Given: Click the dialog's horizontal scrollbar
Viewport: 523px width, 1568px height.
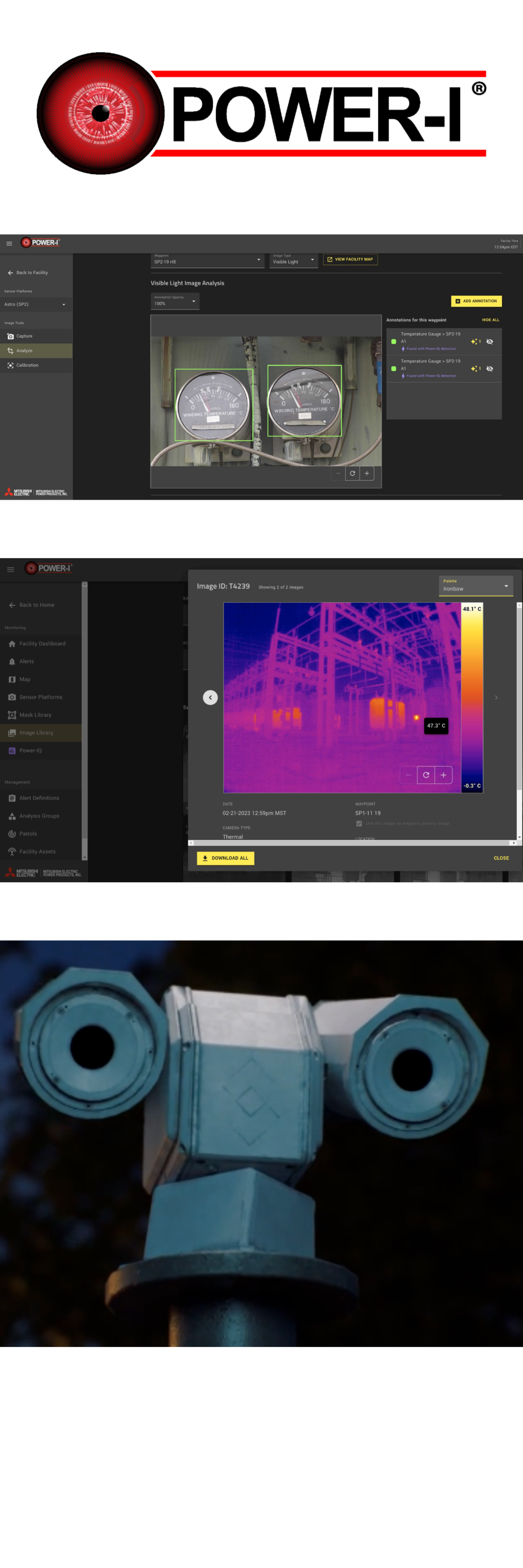Looking at the screenshot, I should [x=351, y=843].
